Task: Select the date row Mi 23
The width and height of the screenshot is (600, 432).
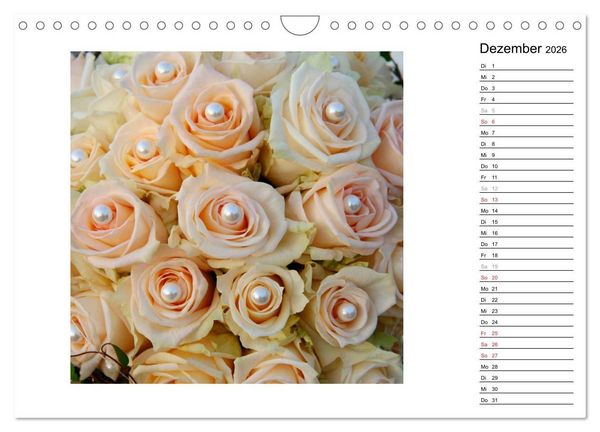Action: tap(527, 311)
